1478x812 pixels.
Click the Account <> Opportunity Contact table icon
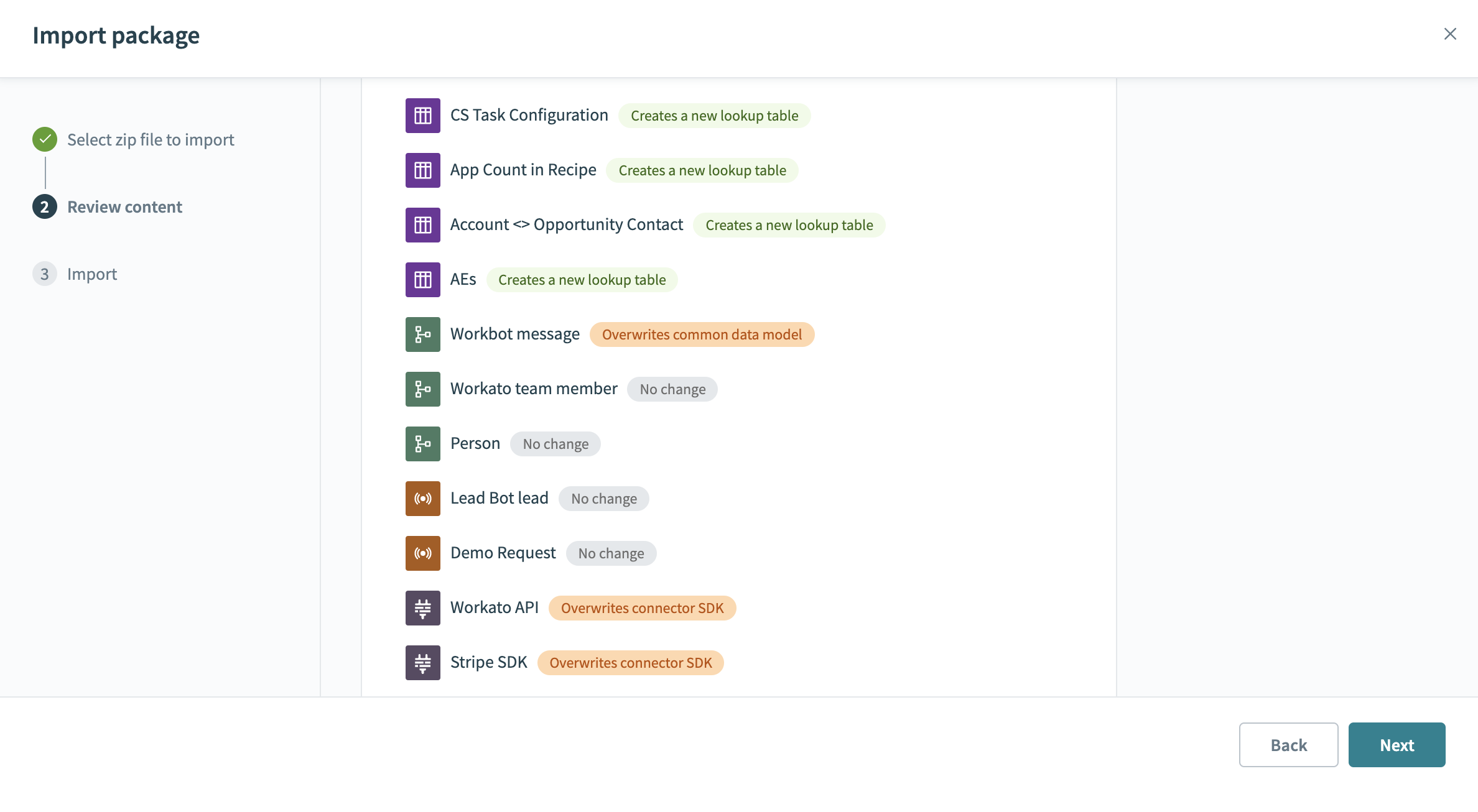coord(422,225)
